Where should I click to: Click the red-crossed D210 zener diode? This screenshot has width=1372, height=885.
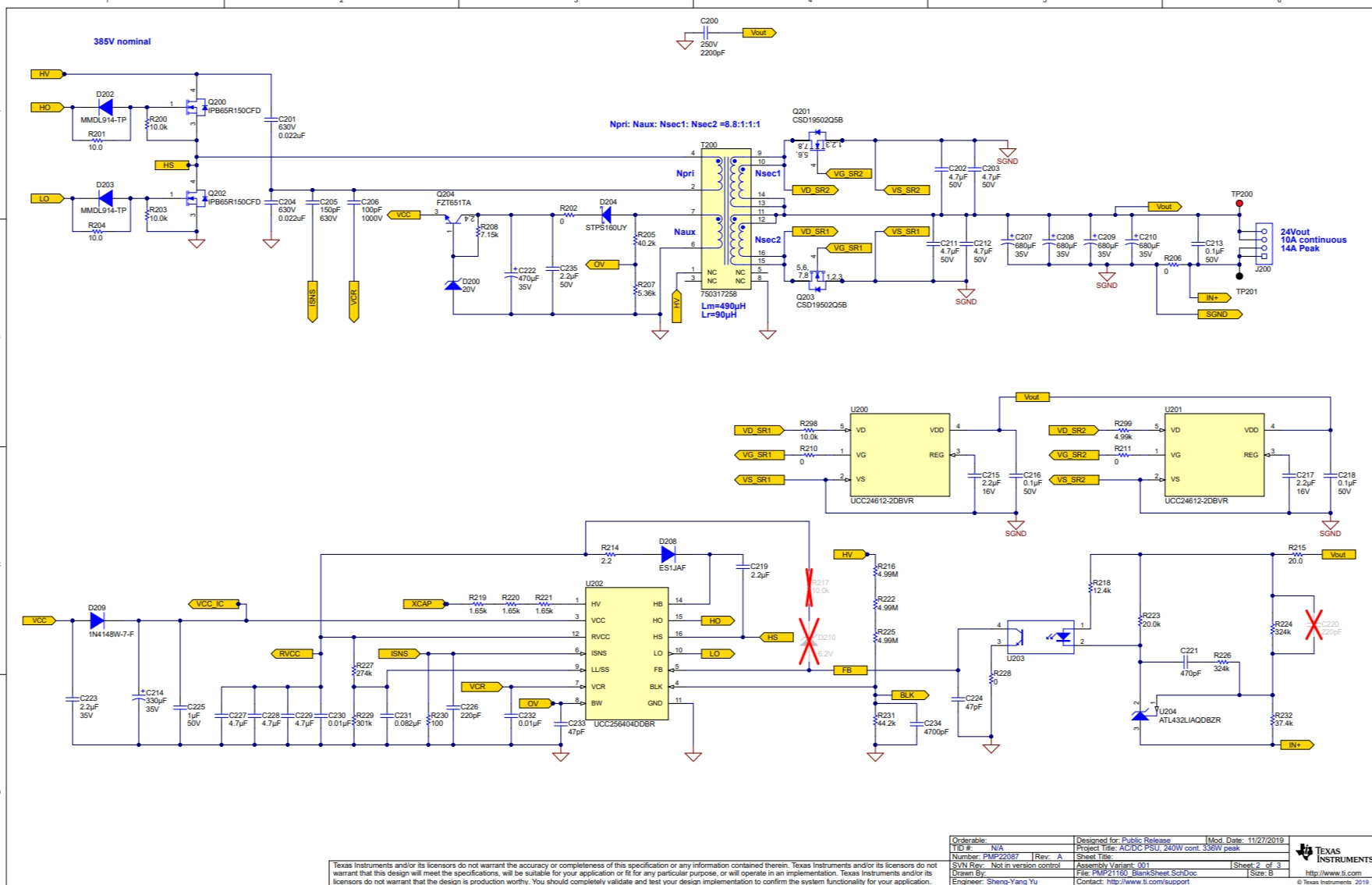[x=809, y=640]
